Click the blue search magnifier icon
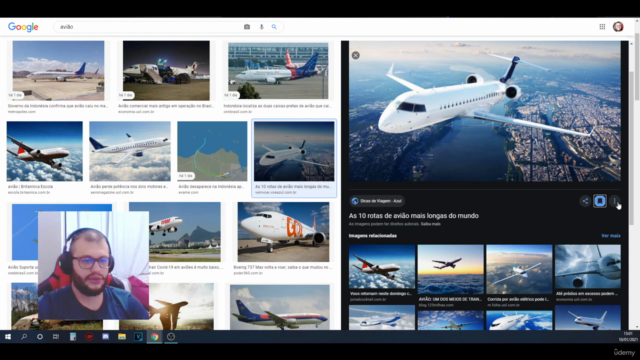Image resolution: width=640 pixels, height=360 pixels. click(x=274, y=27)
